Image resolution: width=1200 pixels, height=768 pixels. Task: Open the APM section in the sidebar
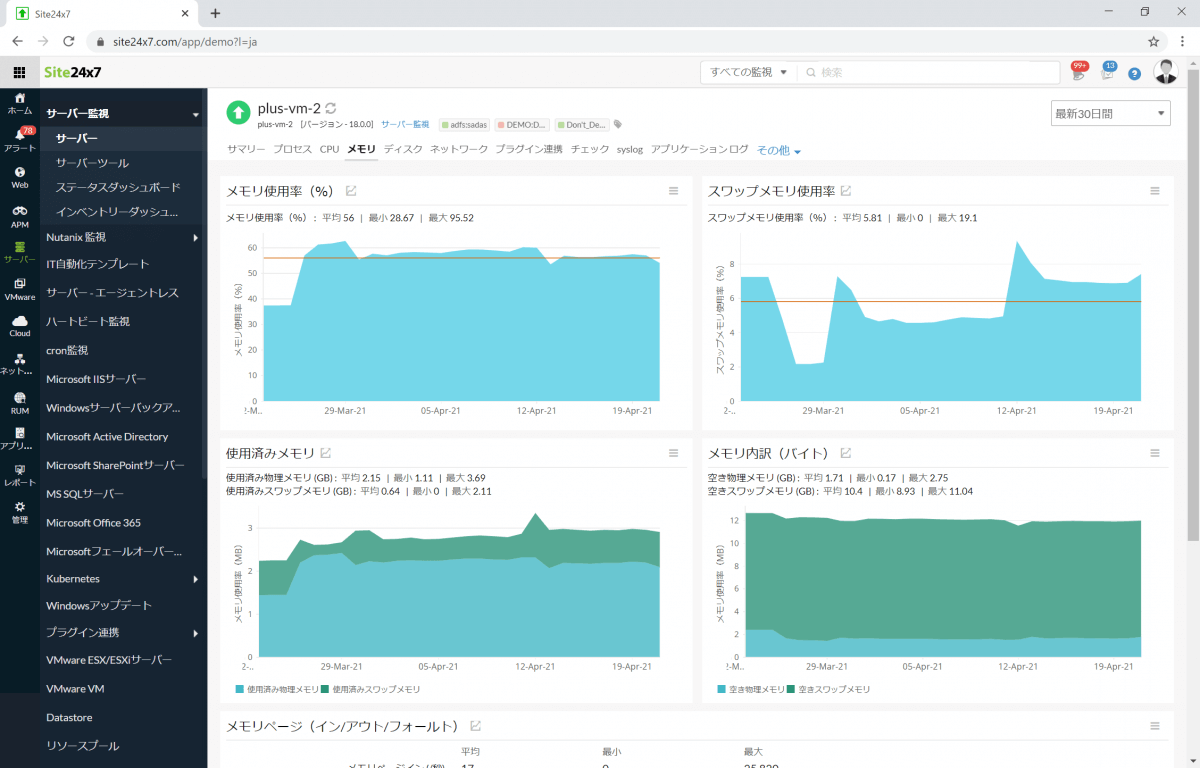pyautogui.click(x=19, y=211)
